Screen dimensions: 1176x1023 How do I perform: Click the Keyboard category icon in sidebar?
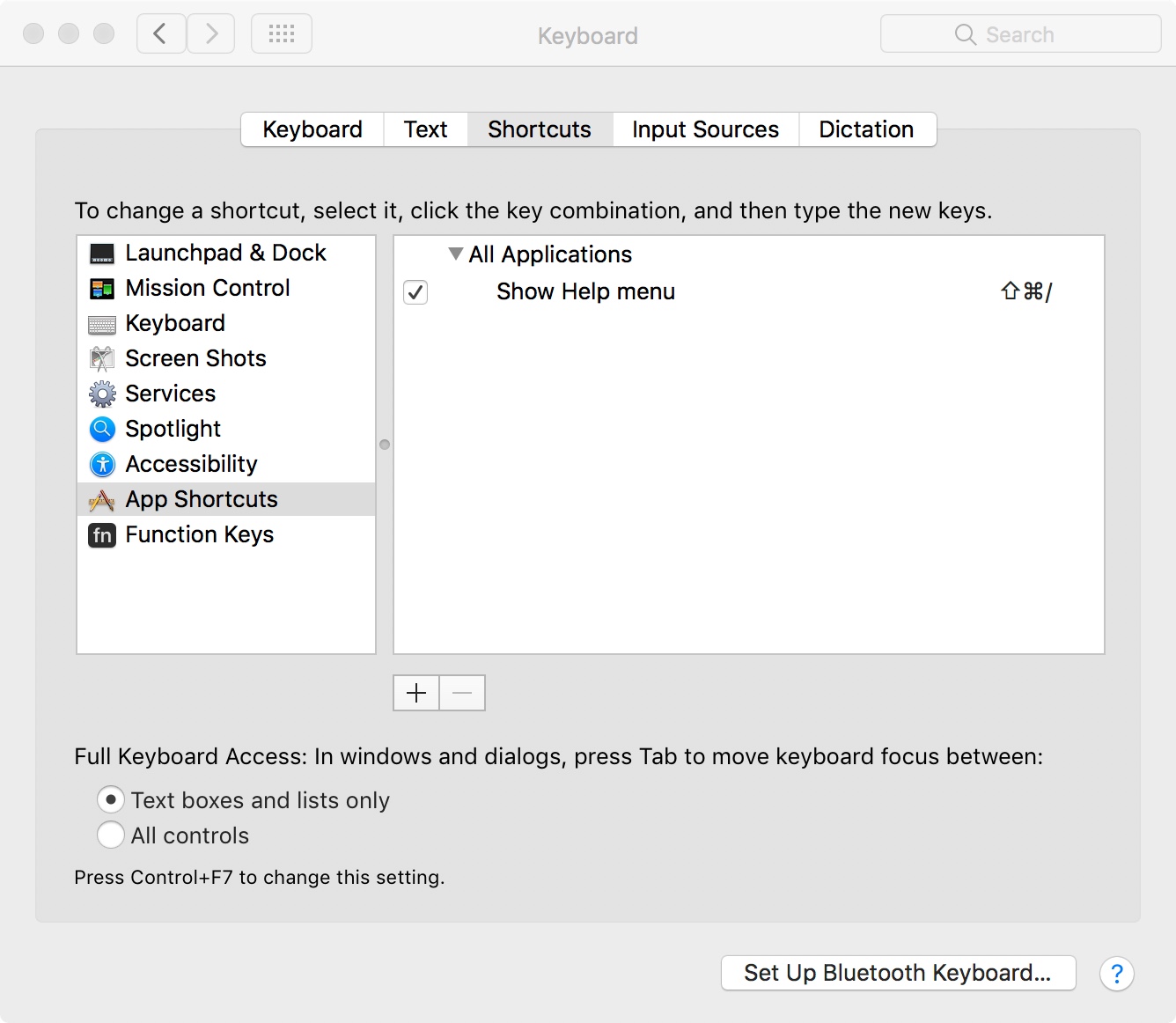coord(102,325)
